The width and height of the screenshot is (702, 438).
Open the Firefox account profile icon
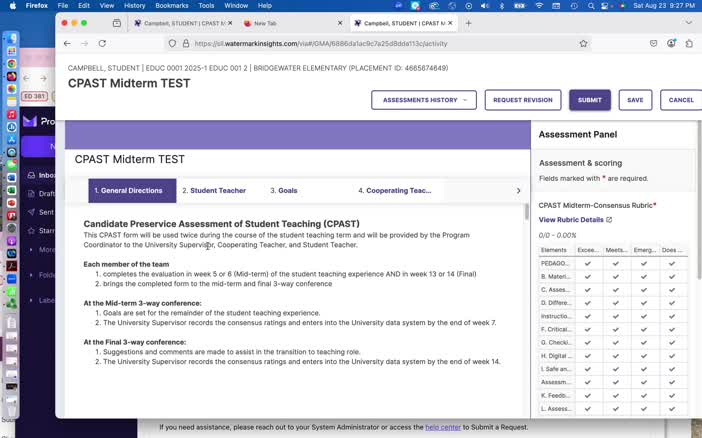pyautogui.click(x=671, y=43)
